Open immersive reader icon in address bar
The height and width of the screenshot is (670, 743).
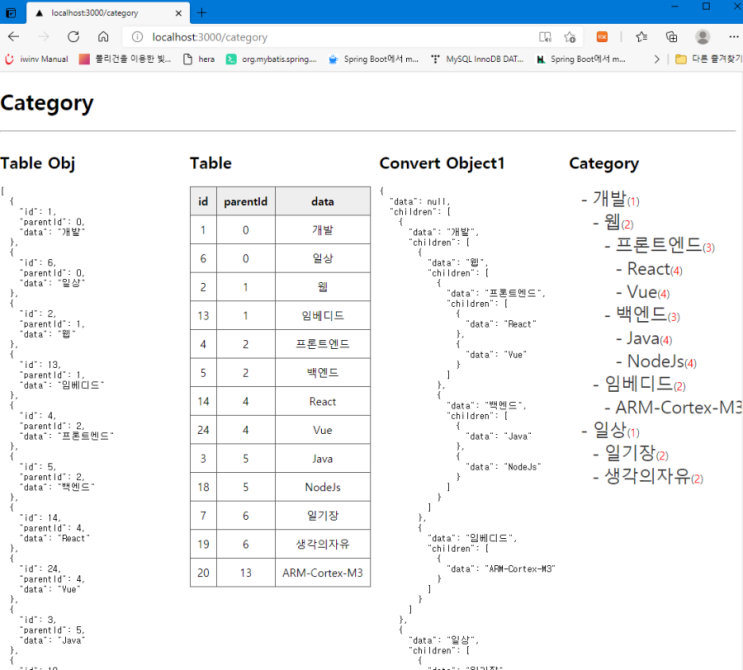545,37
